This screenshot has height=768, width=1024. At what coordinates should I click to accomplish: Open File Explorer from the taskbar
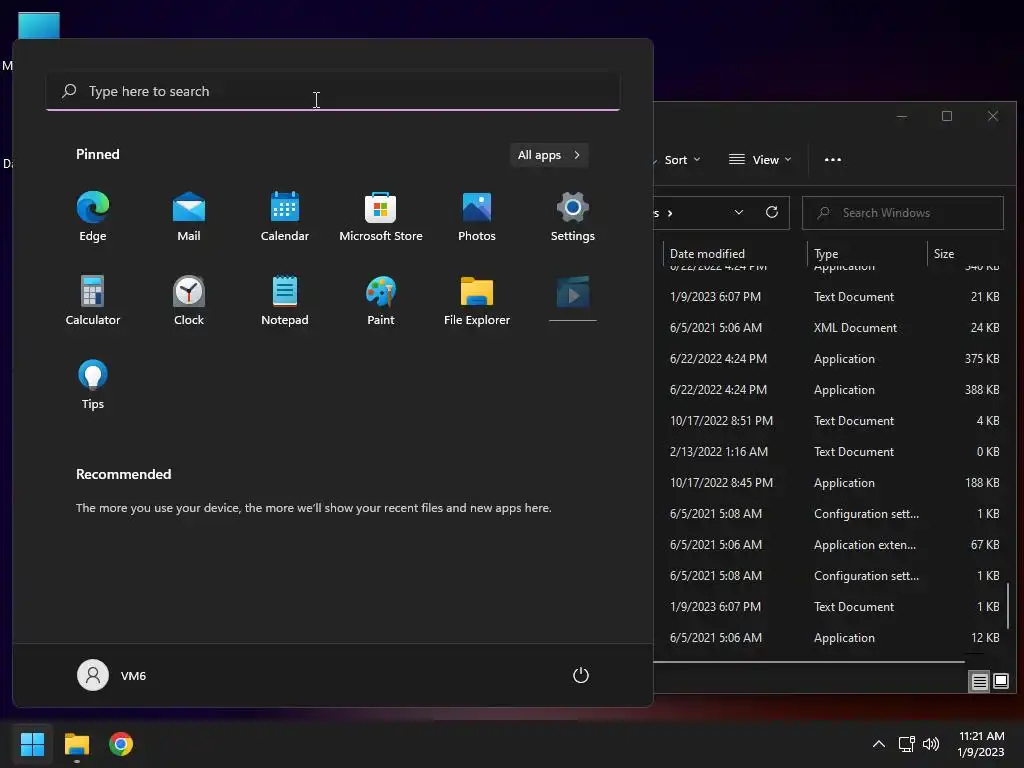pyautogui.click(x=76, y=744)
